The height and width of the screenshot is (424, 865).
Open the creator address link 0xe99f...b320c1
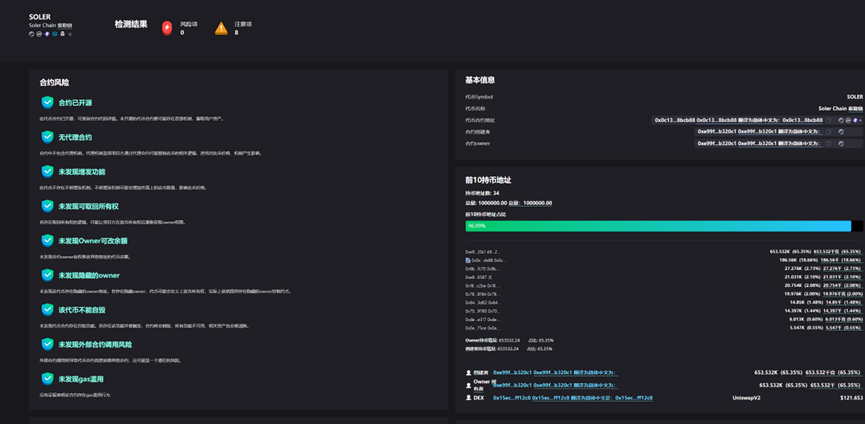[x=512, y=373]
